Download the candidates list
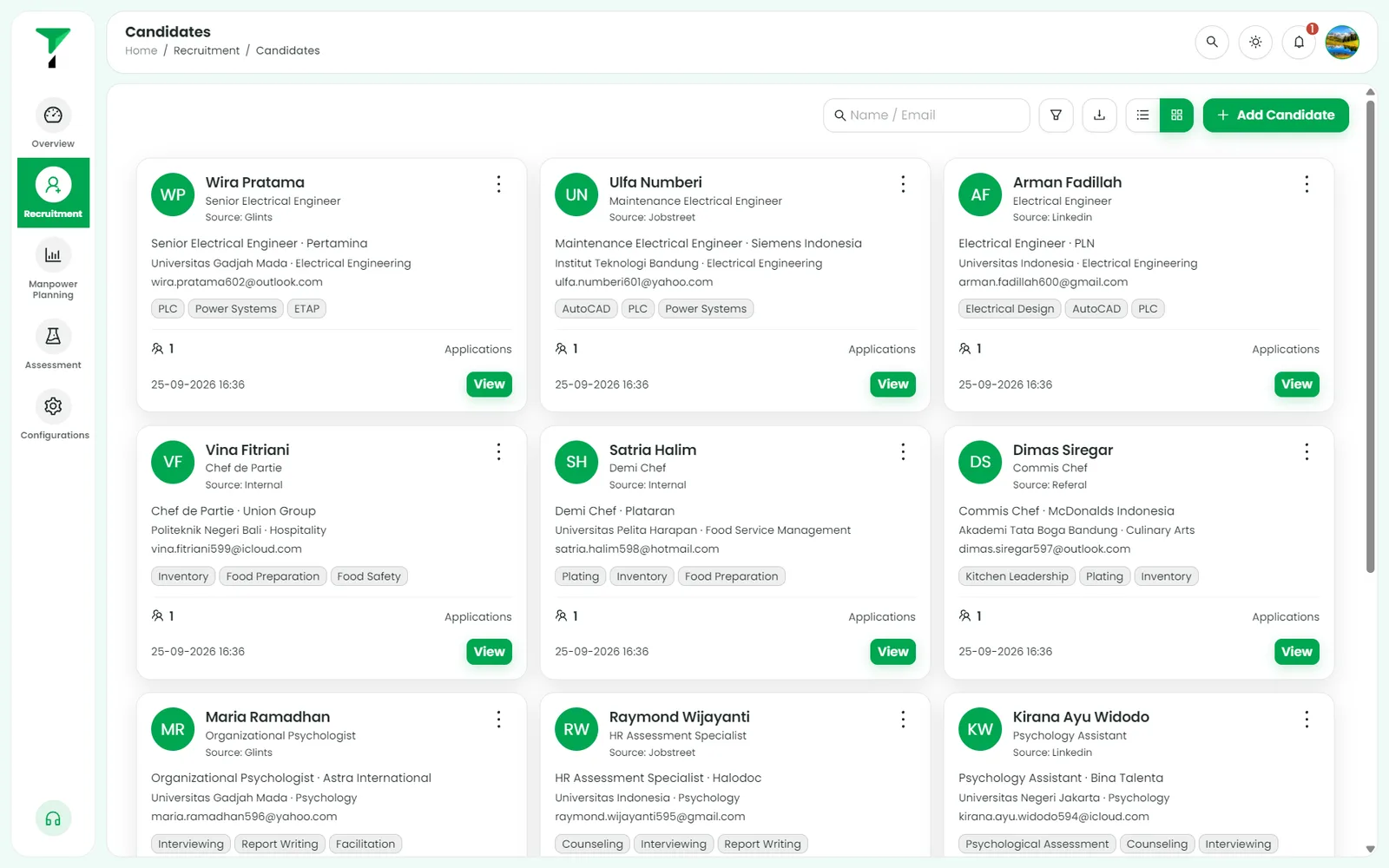Image resolution: width=1389 pixels, height=868 pixels. (x=1099, y=115)
